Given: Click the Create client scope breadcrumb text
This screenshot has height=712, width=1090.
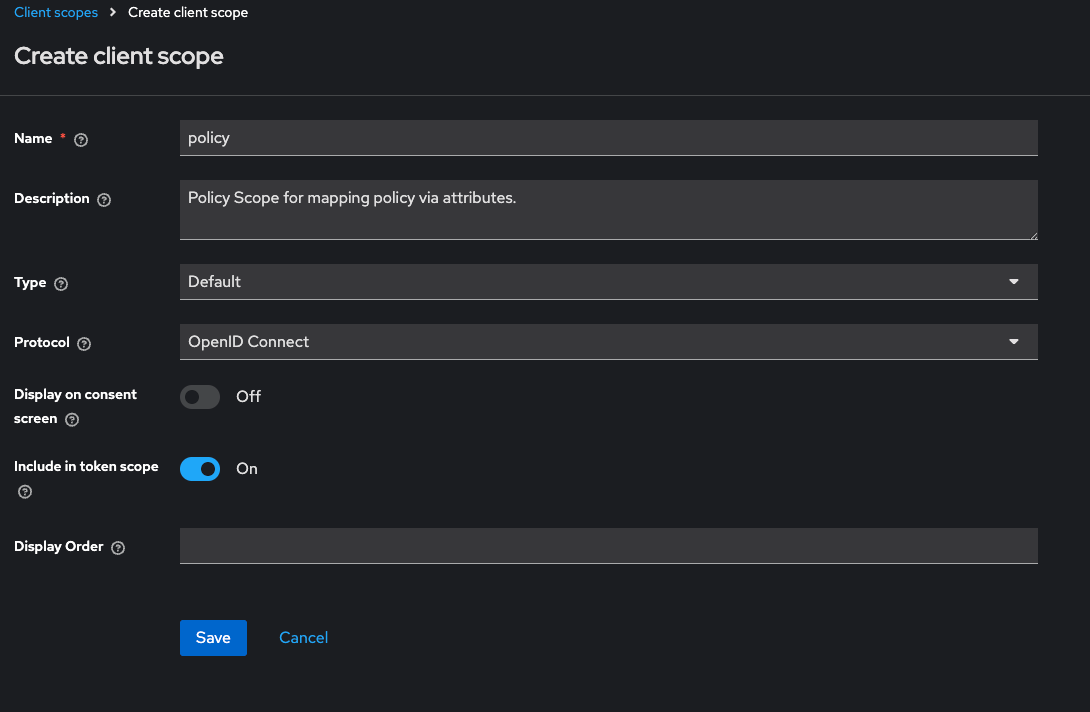Looking at the screenshot, I should click(188, 13).
